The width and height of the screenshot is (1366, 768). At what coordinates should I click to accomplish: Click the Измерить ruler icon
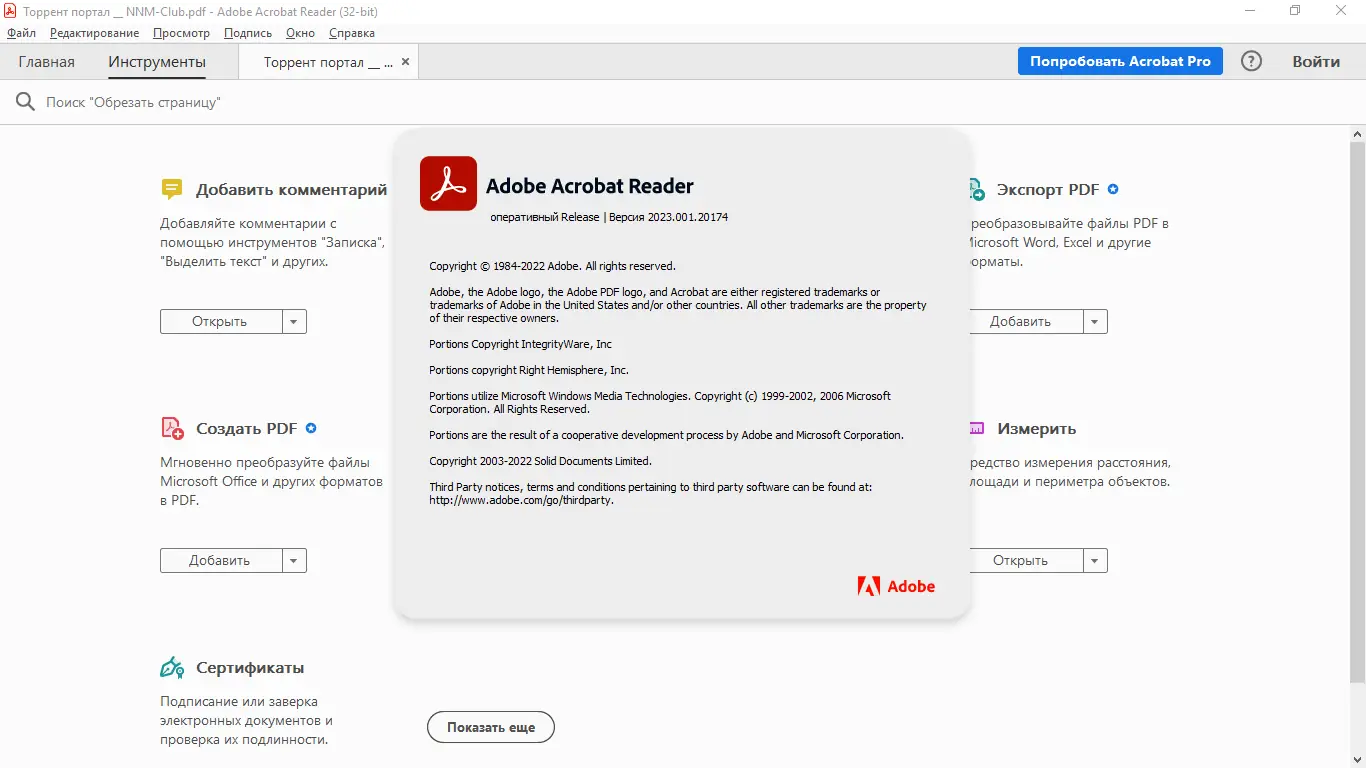click(977, 428)
